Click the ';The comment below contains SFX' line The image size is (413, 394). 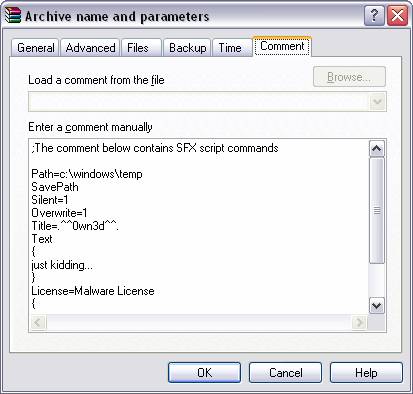point(155,148)
